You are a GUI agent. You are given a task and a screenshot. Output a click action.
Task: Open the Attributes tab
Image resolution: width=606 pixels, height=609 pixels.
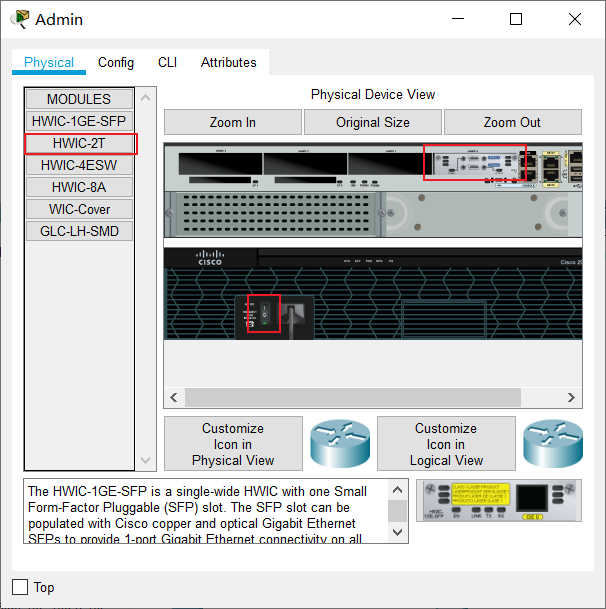(228, 62)
